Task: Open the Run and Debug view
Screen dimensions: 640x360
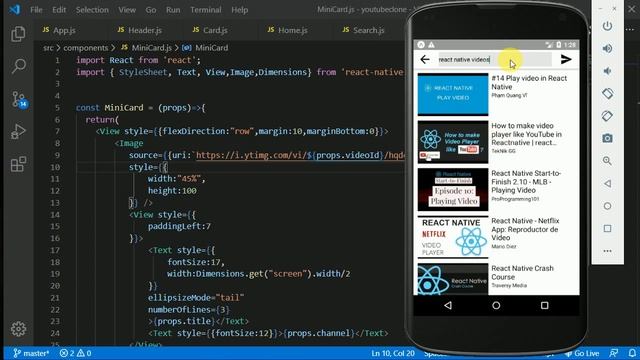Action: click(x=18, y=131)
